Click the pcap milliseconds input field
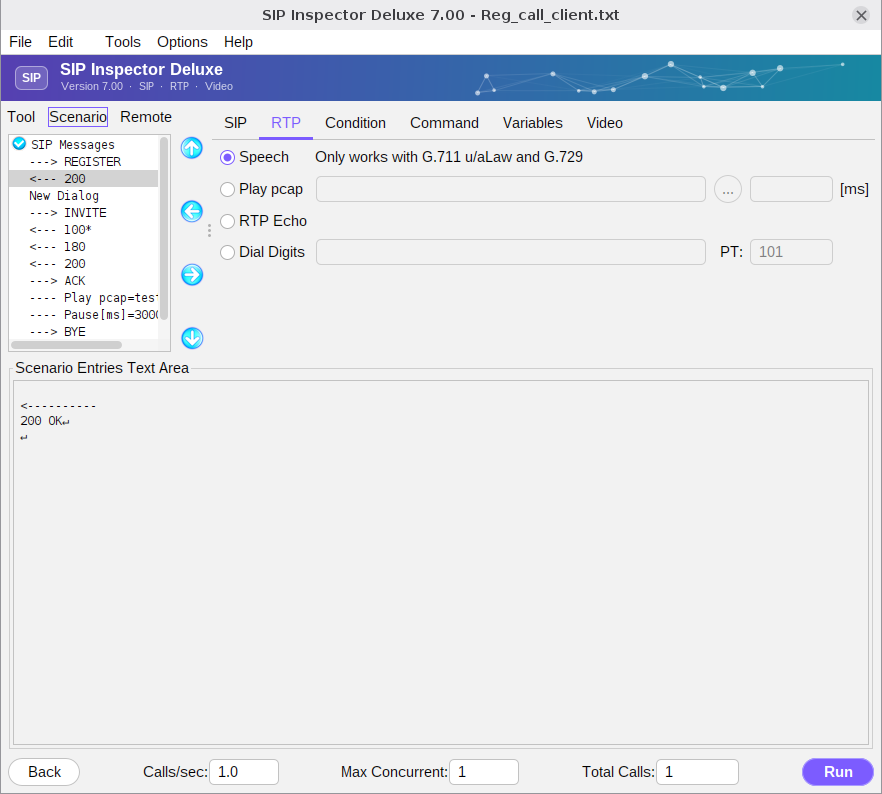 (791, 189)
